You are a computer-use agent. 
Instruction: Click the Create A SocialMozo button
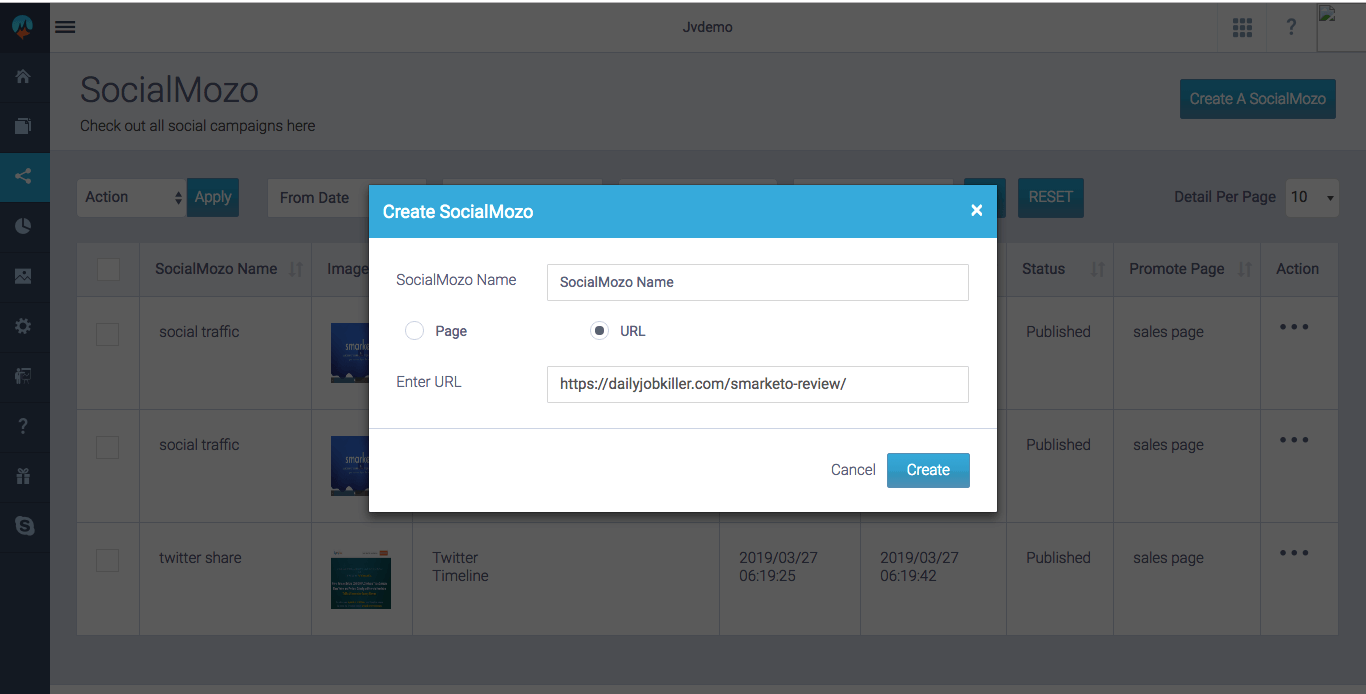coord(1258,99)
